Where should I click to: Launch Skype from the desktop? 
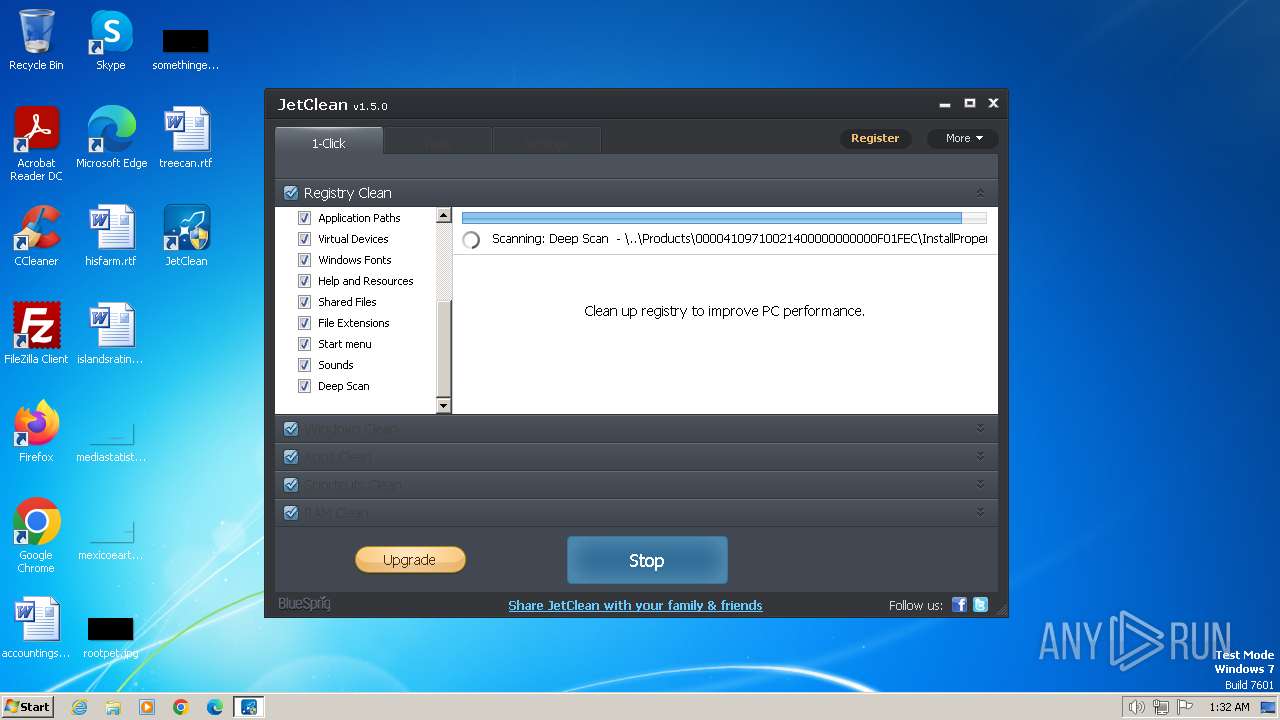110,40
